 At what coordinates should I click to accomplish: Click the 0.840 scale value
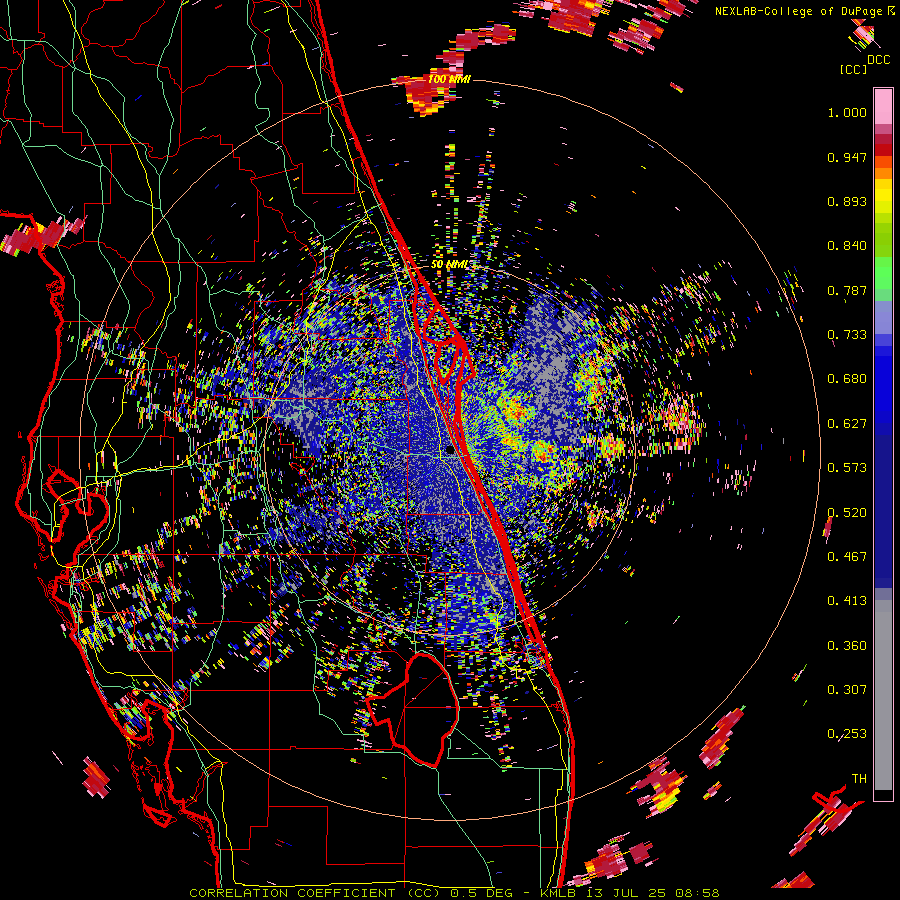click(847, 246)
